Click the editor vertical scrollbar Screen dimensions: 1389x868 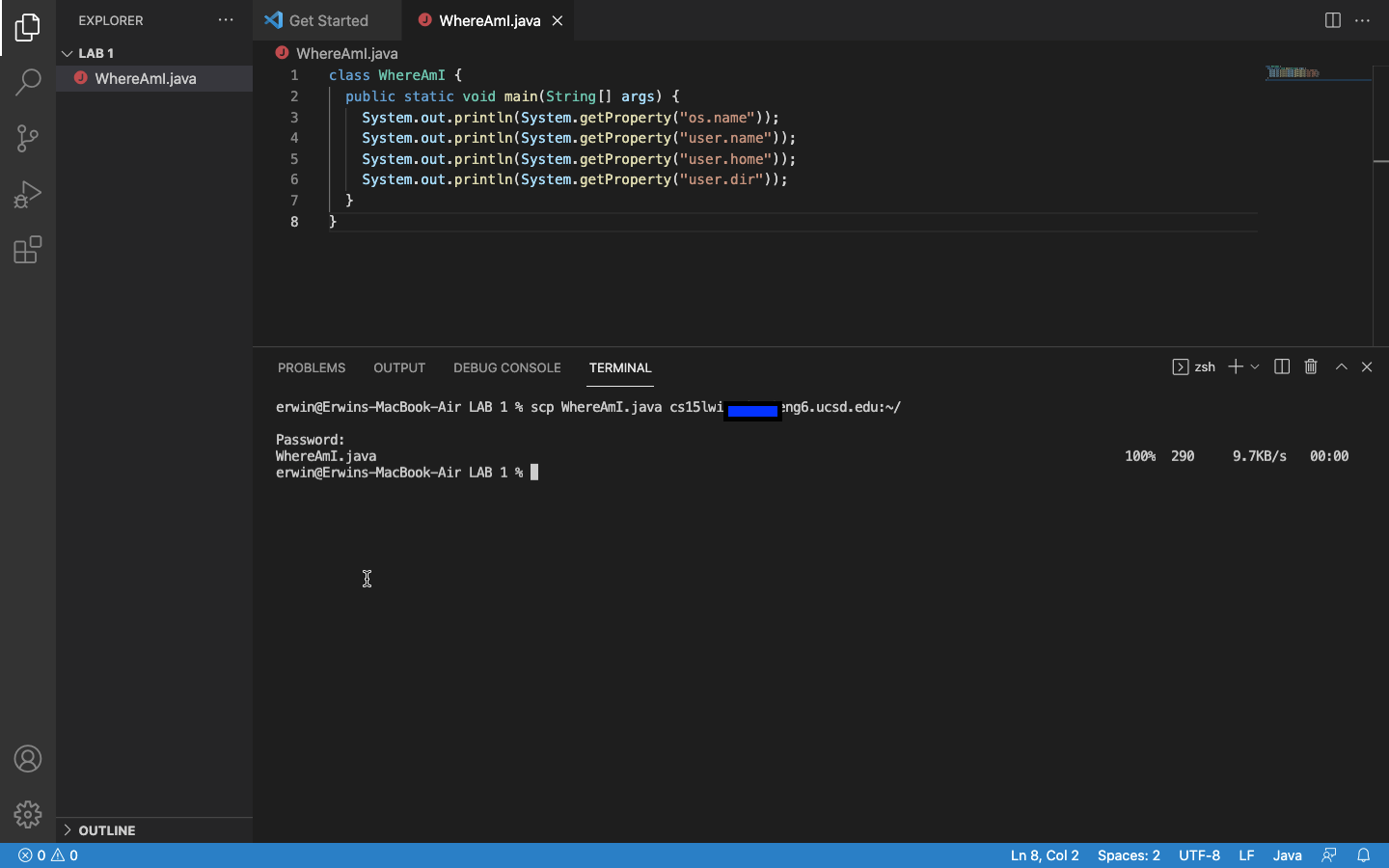click(1381, 205)
